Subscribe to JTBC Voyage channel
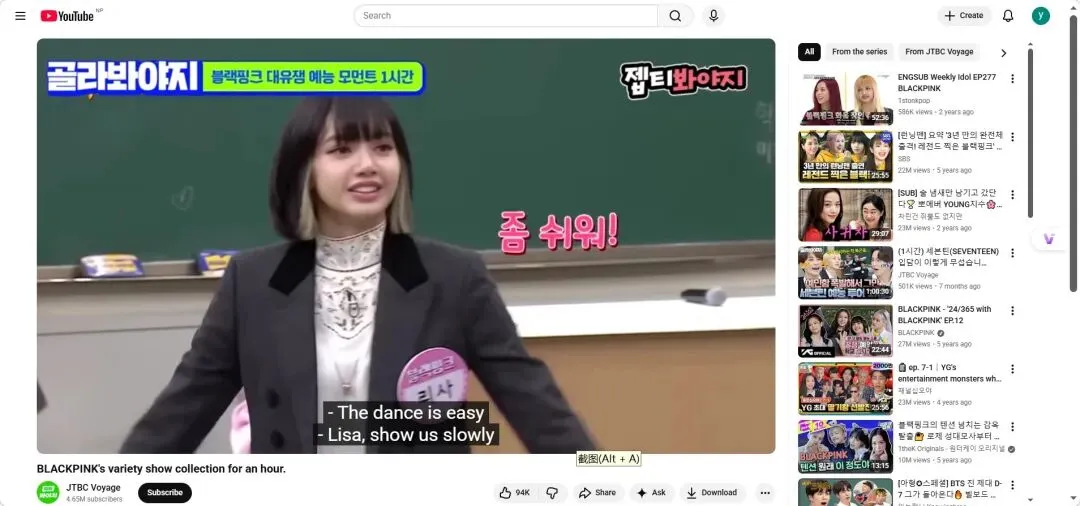Viewport: 1080px width, 506px height. coord(165,493)
